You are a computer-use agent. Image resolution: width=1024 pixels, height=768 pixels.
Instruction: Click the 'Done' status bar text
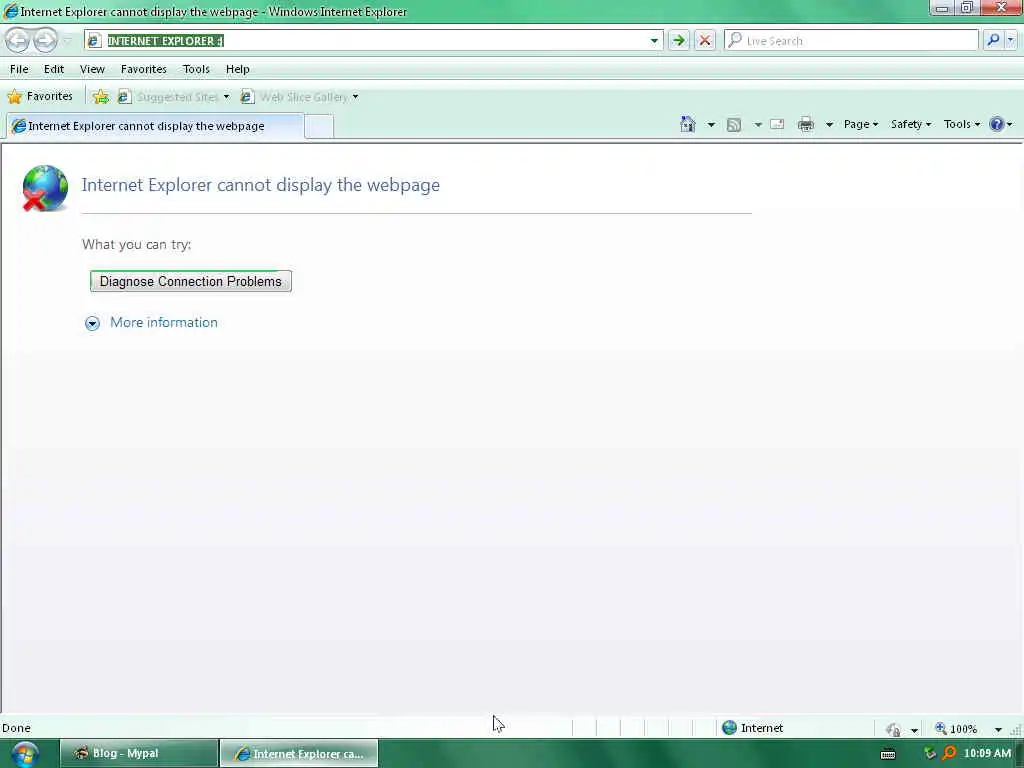(16, 728)
